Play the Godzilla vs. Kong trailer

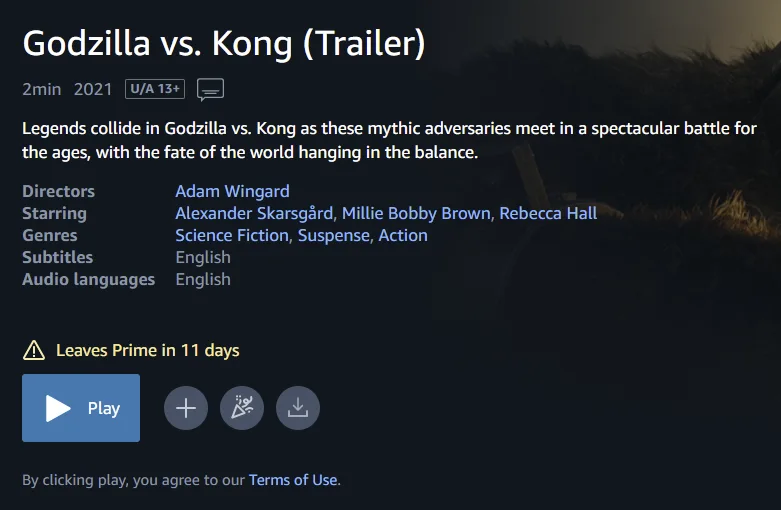(x=81, y=408)
